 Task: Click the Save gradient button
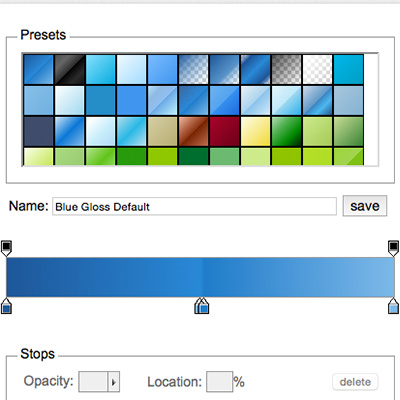pos(365,206)
